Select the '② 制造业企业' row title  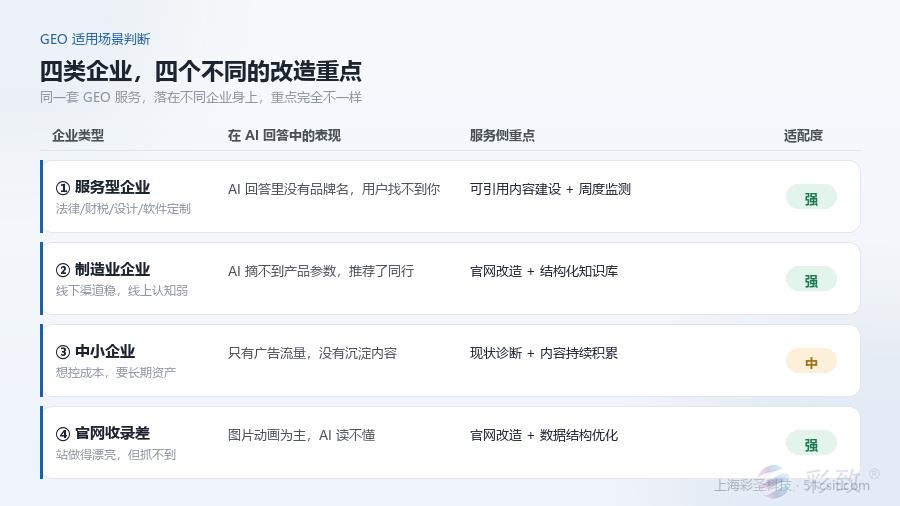[x=103, y=269]
